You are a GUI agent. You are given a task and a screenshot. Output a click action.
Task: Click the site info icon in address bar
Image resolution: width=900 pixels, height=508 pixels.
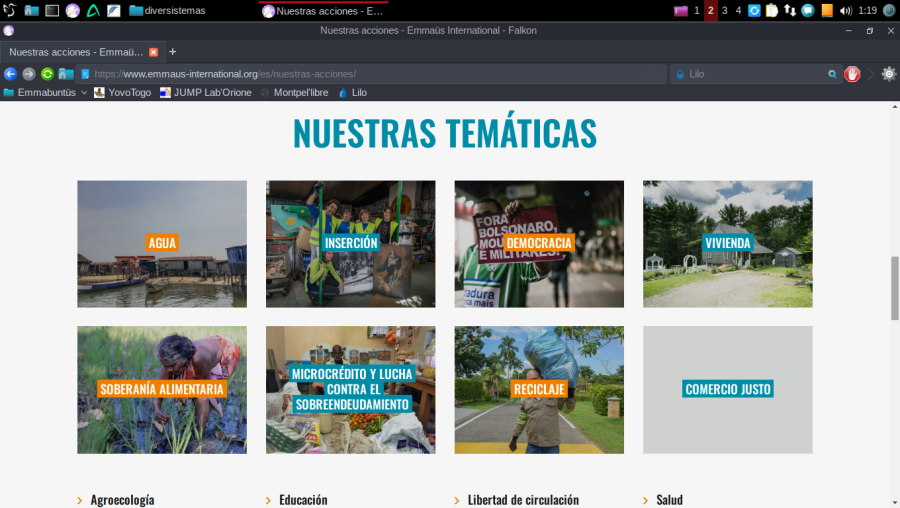tap(86, 74)
